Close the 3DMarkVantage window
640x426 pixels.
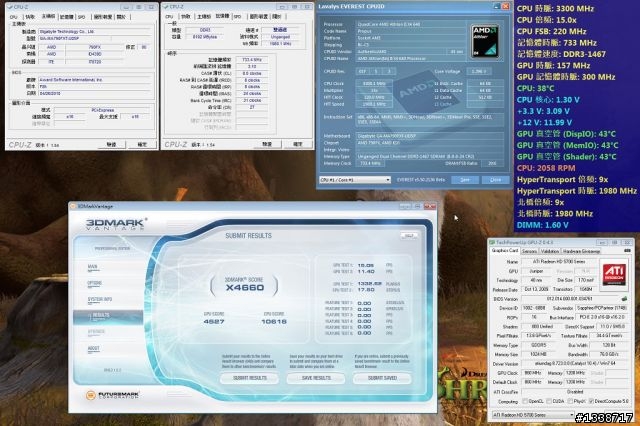coord(430,206)
